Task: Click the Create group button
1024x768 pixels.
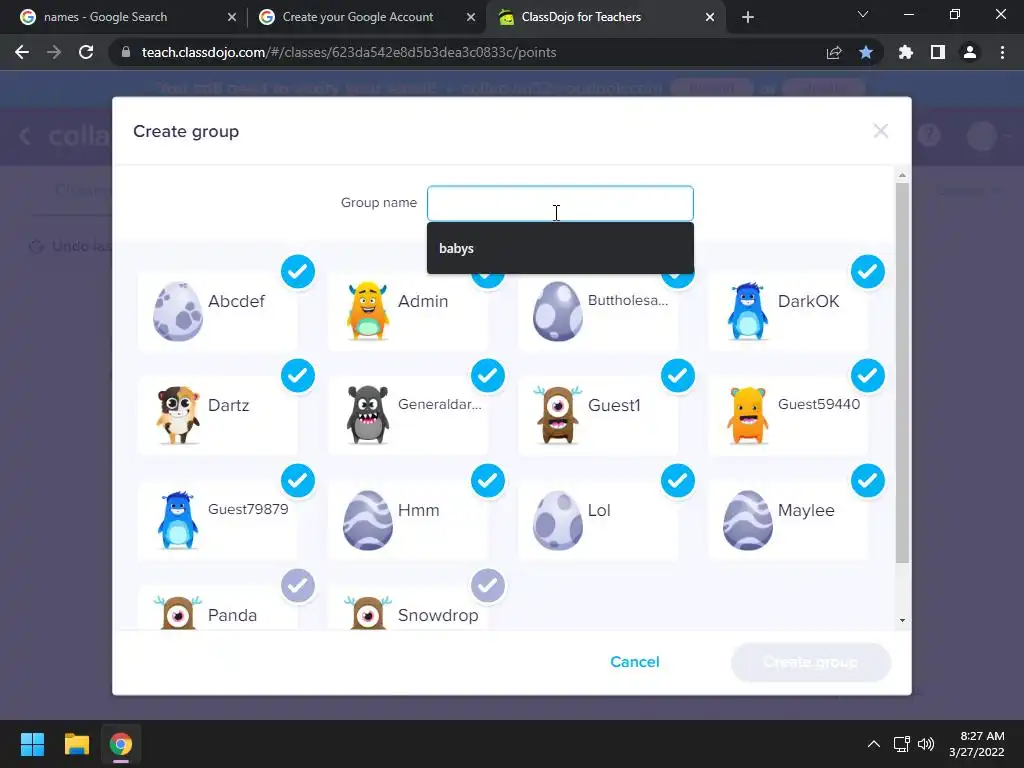Action: click(811, 662)
